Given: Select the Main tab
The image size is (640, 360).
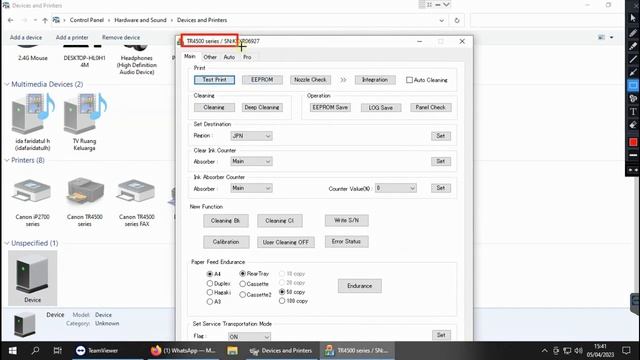Looking at the screenshot, I should coord(190,56).
